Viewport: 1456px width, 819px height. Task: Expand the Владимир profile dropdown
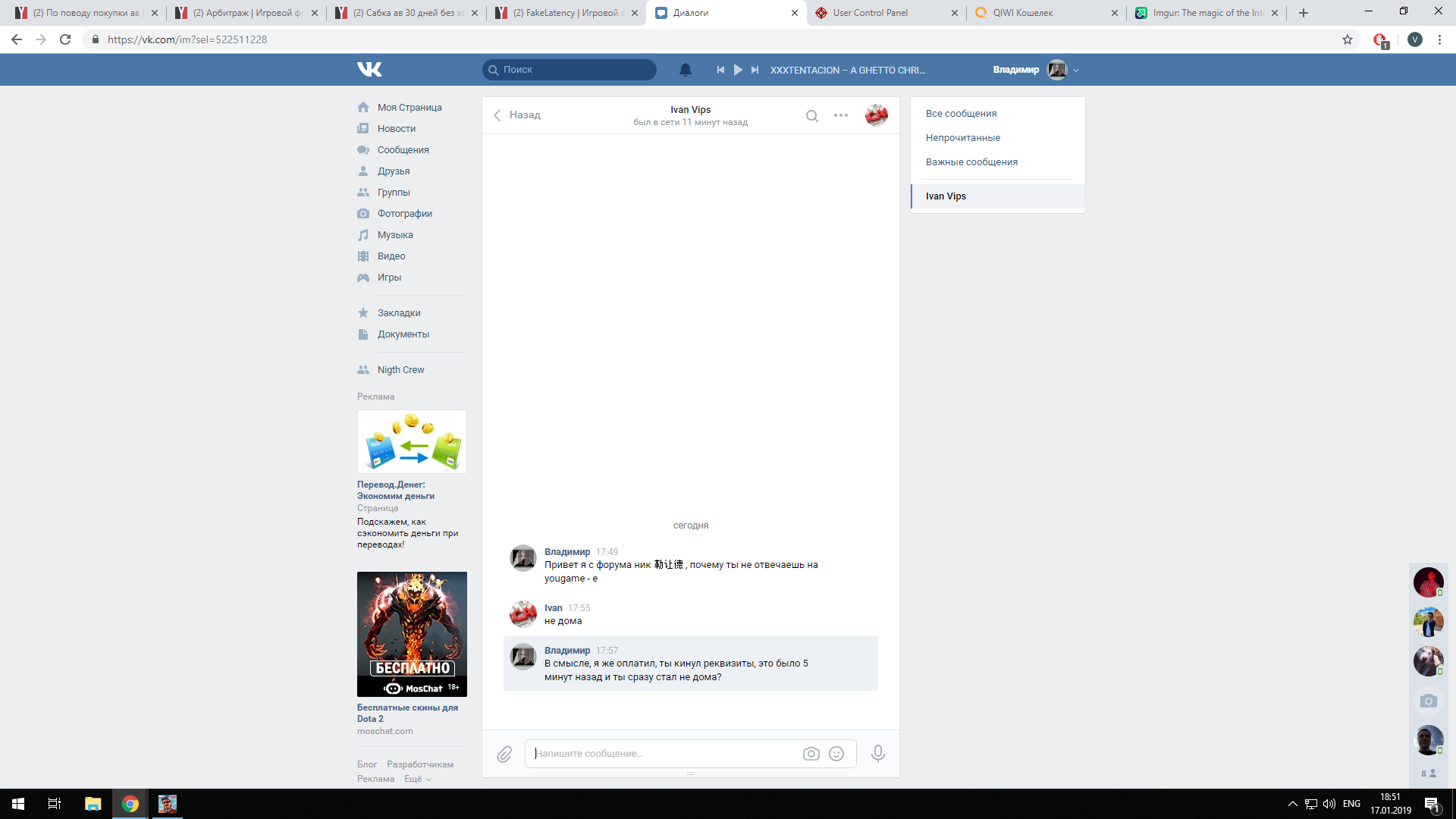point(1076,71)
